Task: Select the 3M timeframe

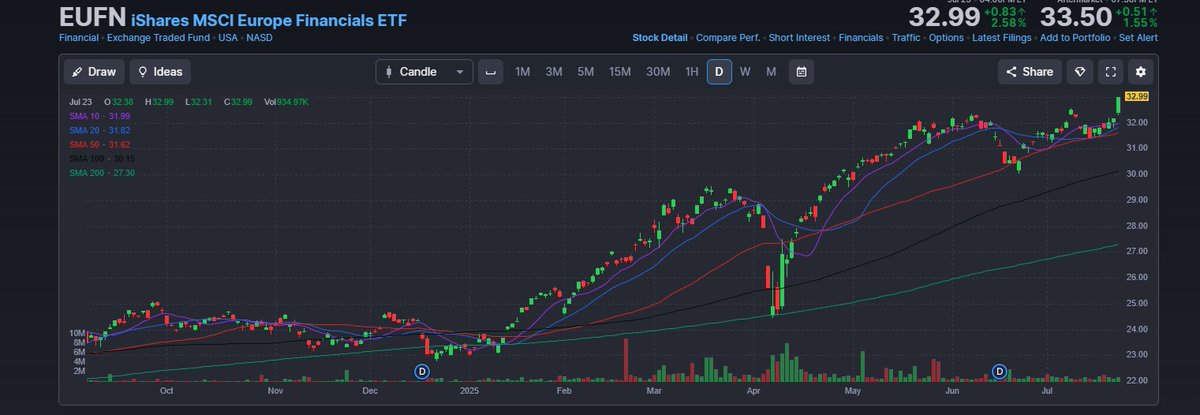Action: click(554, 72)
